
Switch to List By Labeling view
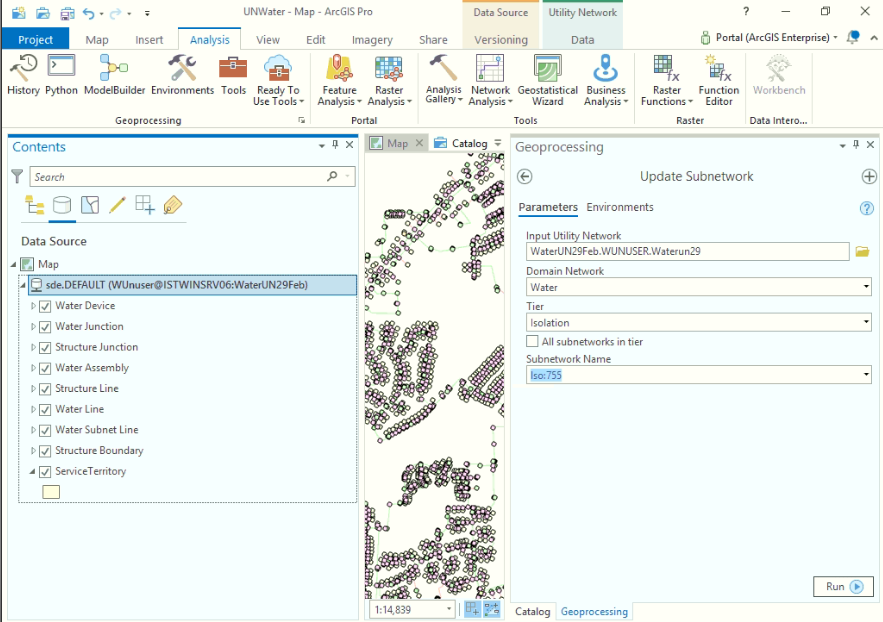tap(172, 205)
